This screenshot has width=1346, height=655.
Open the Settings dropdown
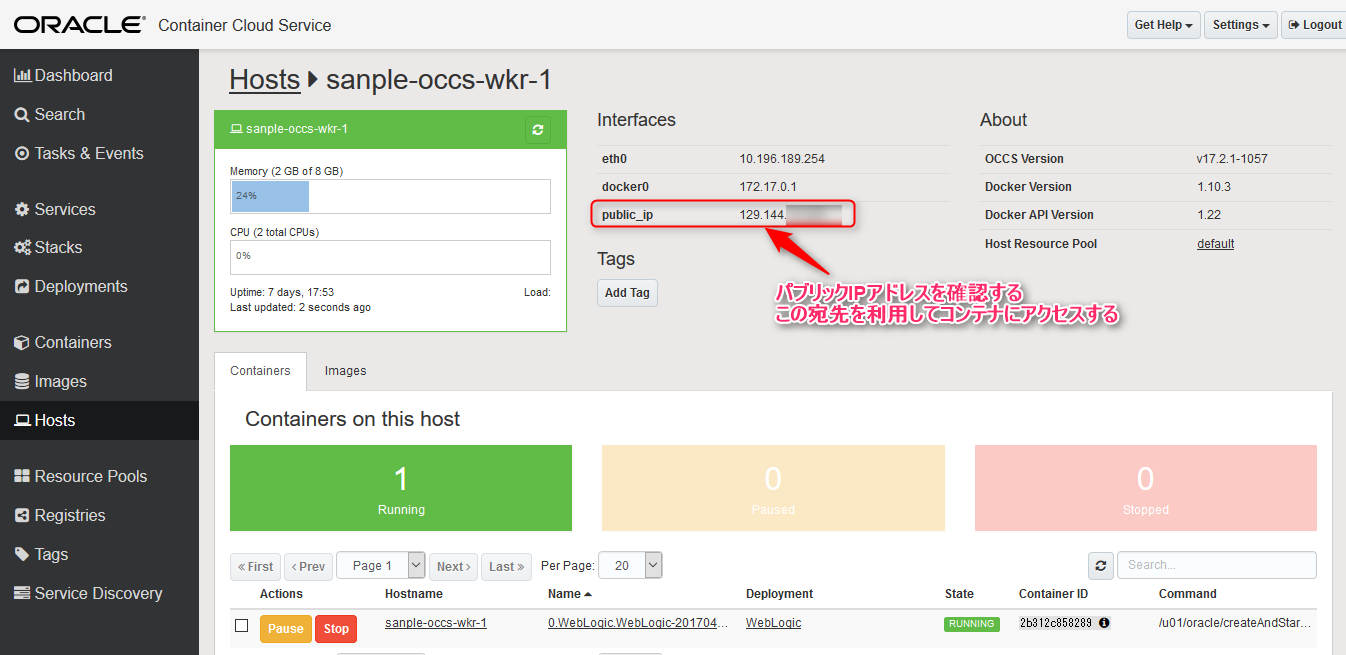(1241, 25)
